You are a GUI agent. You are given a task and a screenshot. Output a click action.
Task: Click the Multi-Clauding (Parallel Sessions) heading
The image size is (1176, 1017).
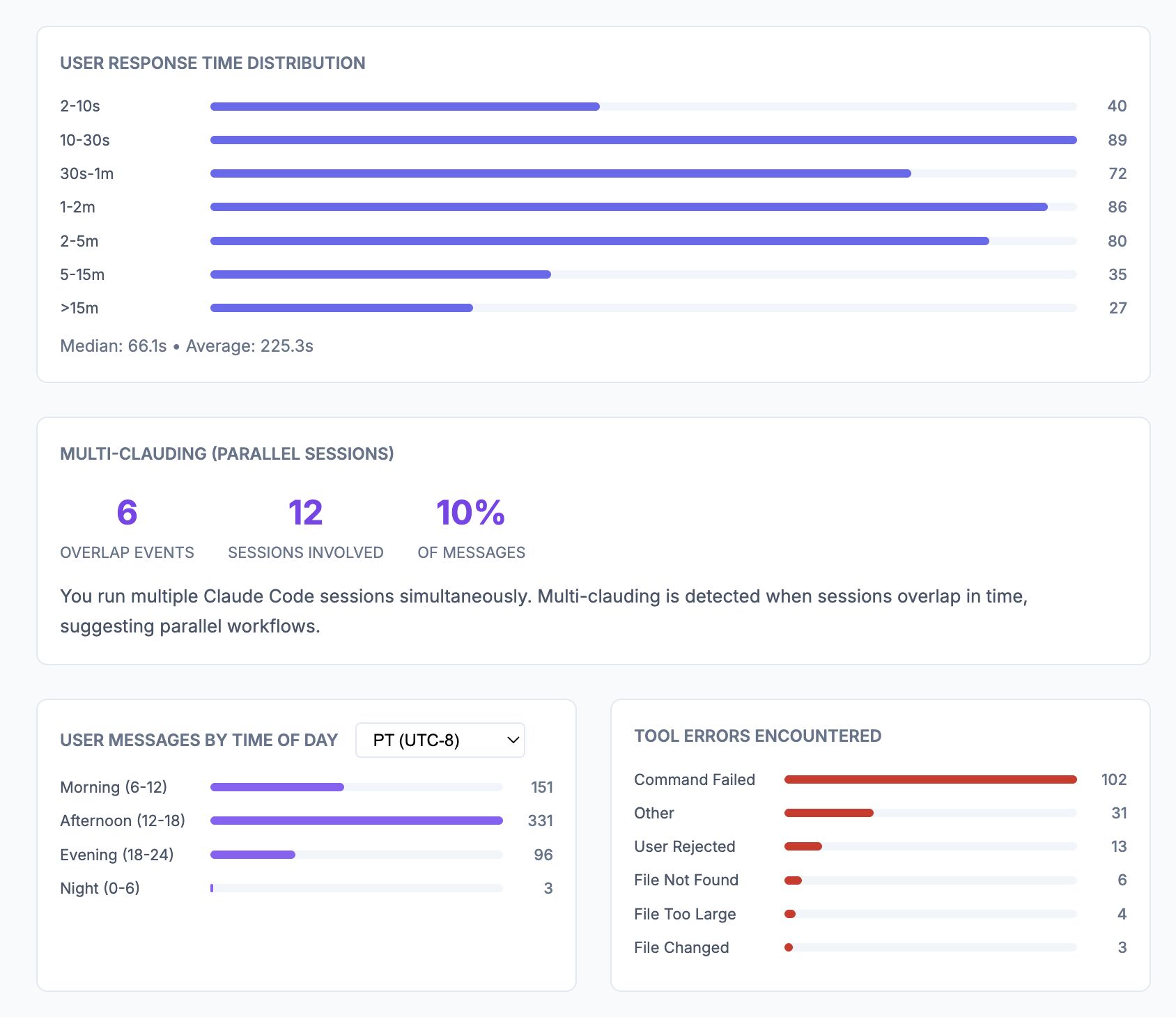[226, 453]
